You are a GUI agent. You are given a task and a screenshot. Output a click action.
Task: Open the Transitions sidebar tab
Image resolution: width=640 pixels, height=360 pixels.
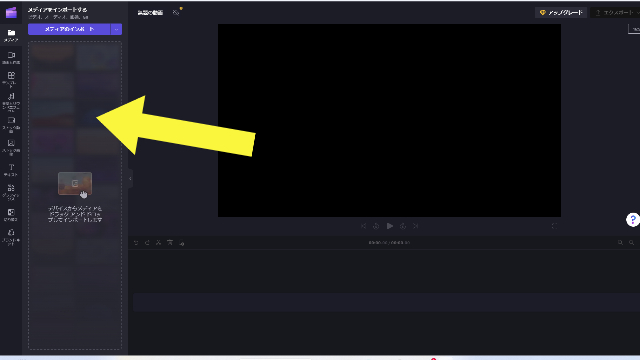click(11, 215)
